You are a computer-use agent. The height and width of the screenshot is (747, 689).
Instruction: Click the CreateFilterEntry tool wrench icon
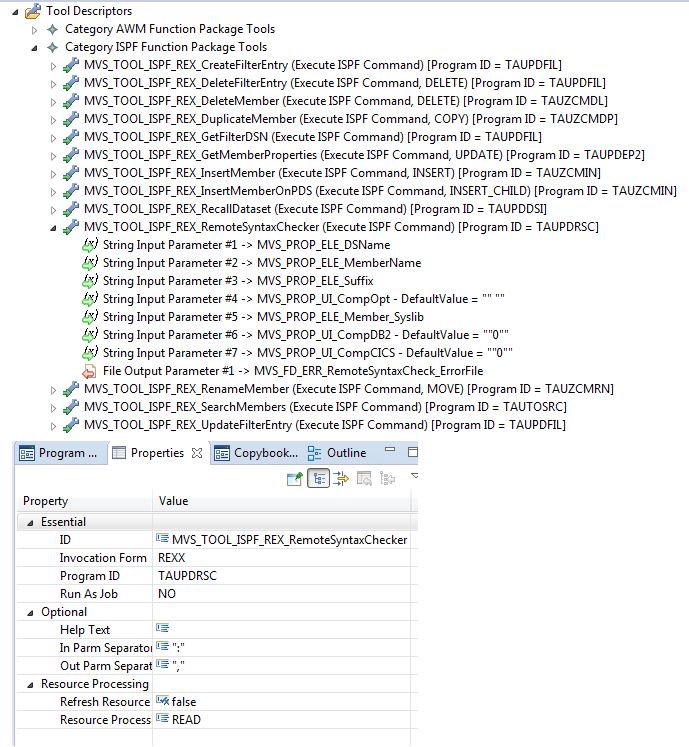coord(71,65)
